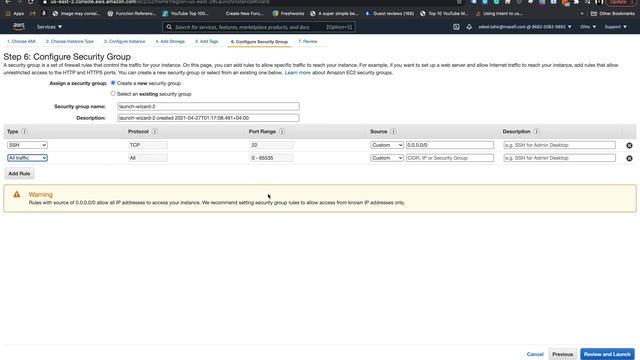The height and width of the screenshot is (360, 640).
Task: Open the YouTube Top 100 bookmark
Action: point(185,13)
